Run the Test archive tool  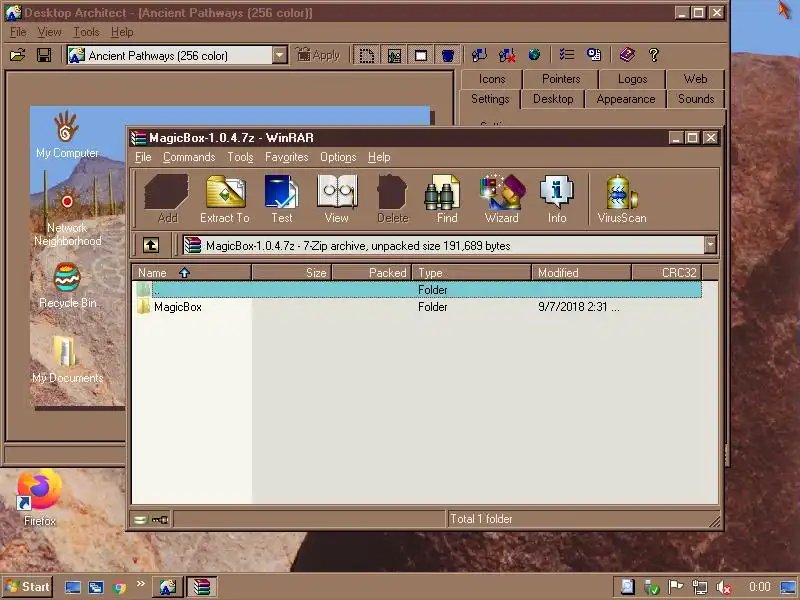[282, 199]
